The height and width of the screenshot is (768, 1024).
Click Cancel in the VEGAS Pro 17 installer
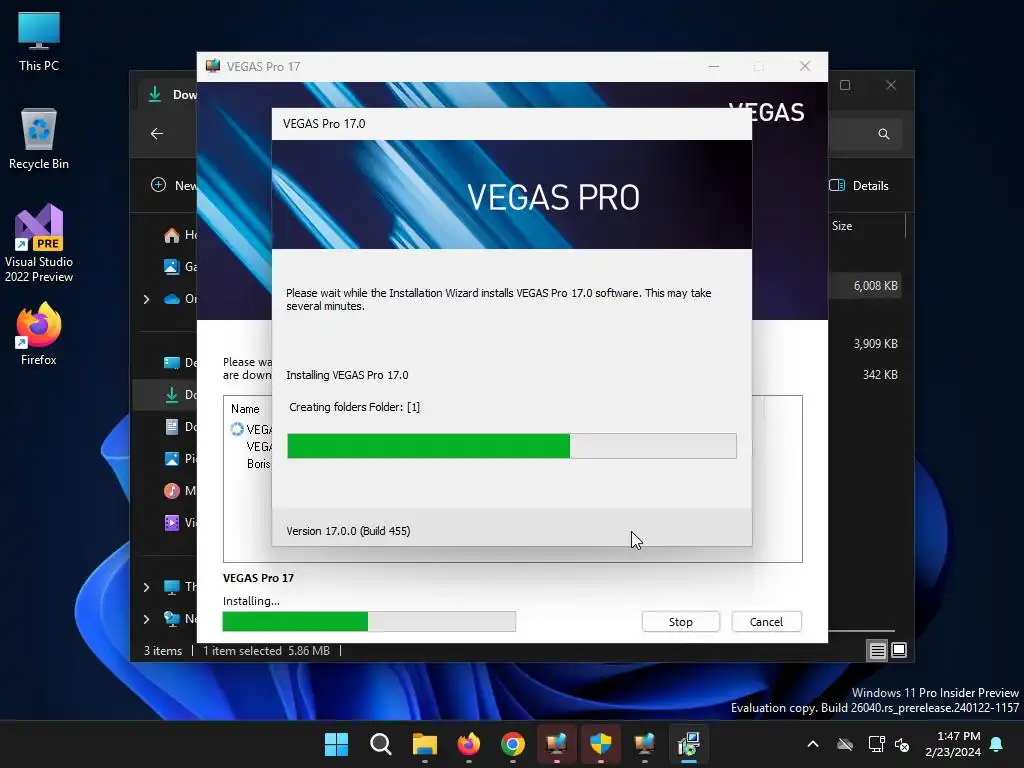coord(766,622)
